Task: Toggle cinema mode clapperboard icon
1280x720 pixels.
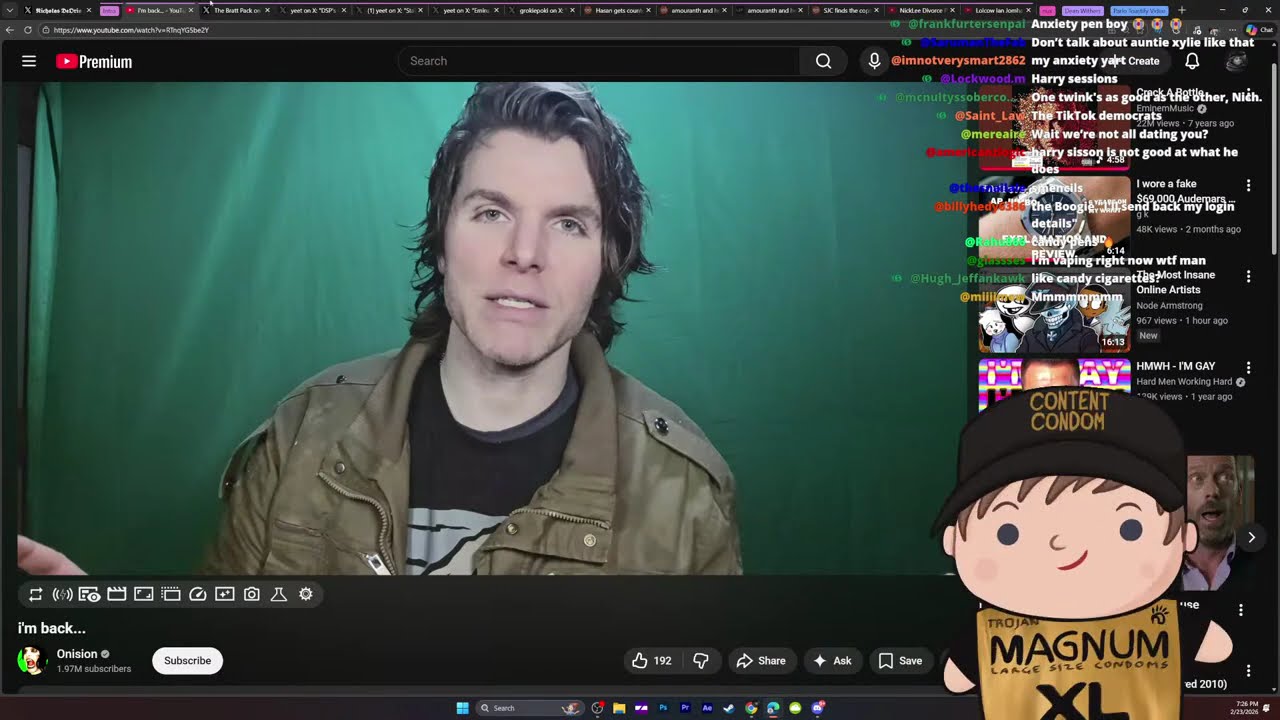Action: pyautogui.click(x=116, y=594)
